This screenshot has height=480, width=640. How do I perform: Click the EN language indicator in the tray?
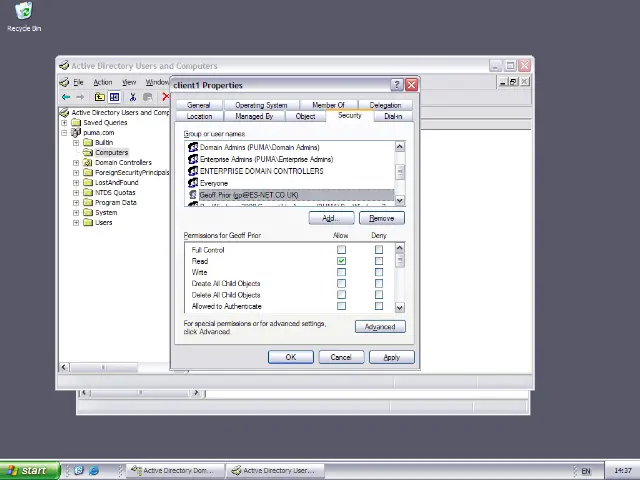[586, 471]
